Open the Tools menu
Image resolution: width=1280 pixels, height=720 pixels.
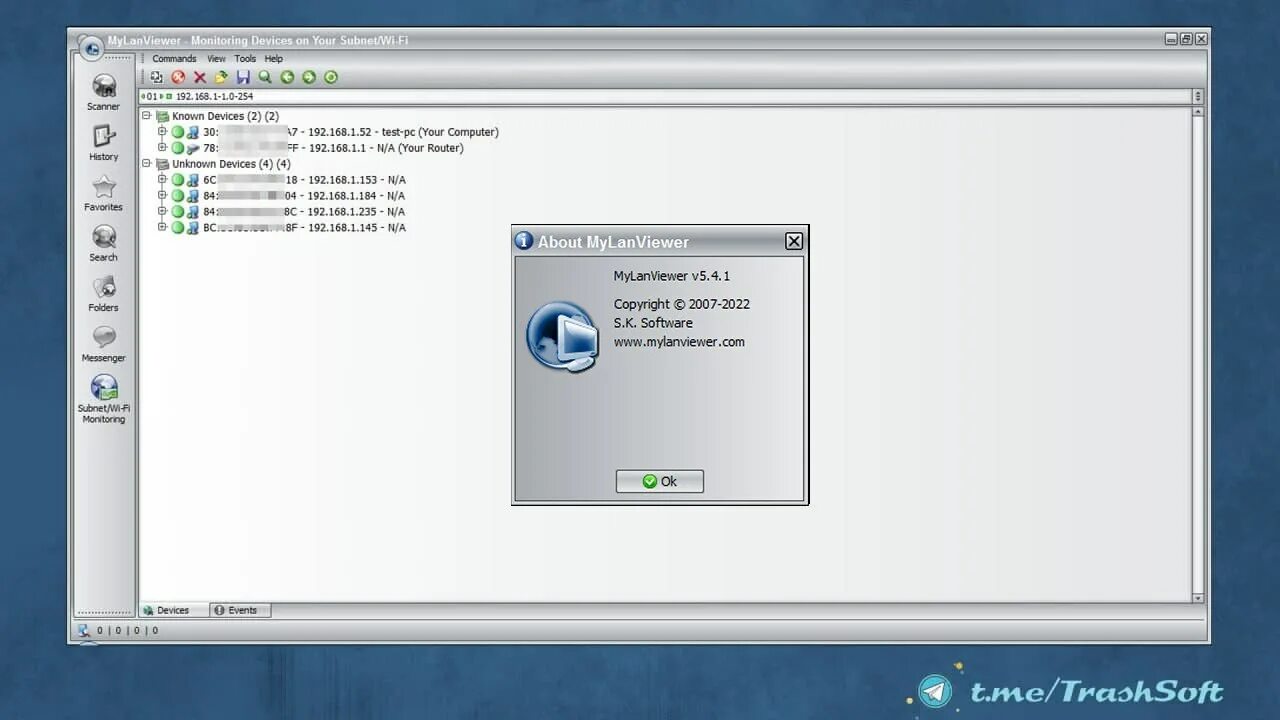click(245, 59)
